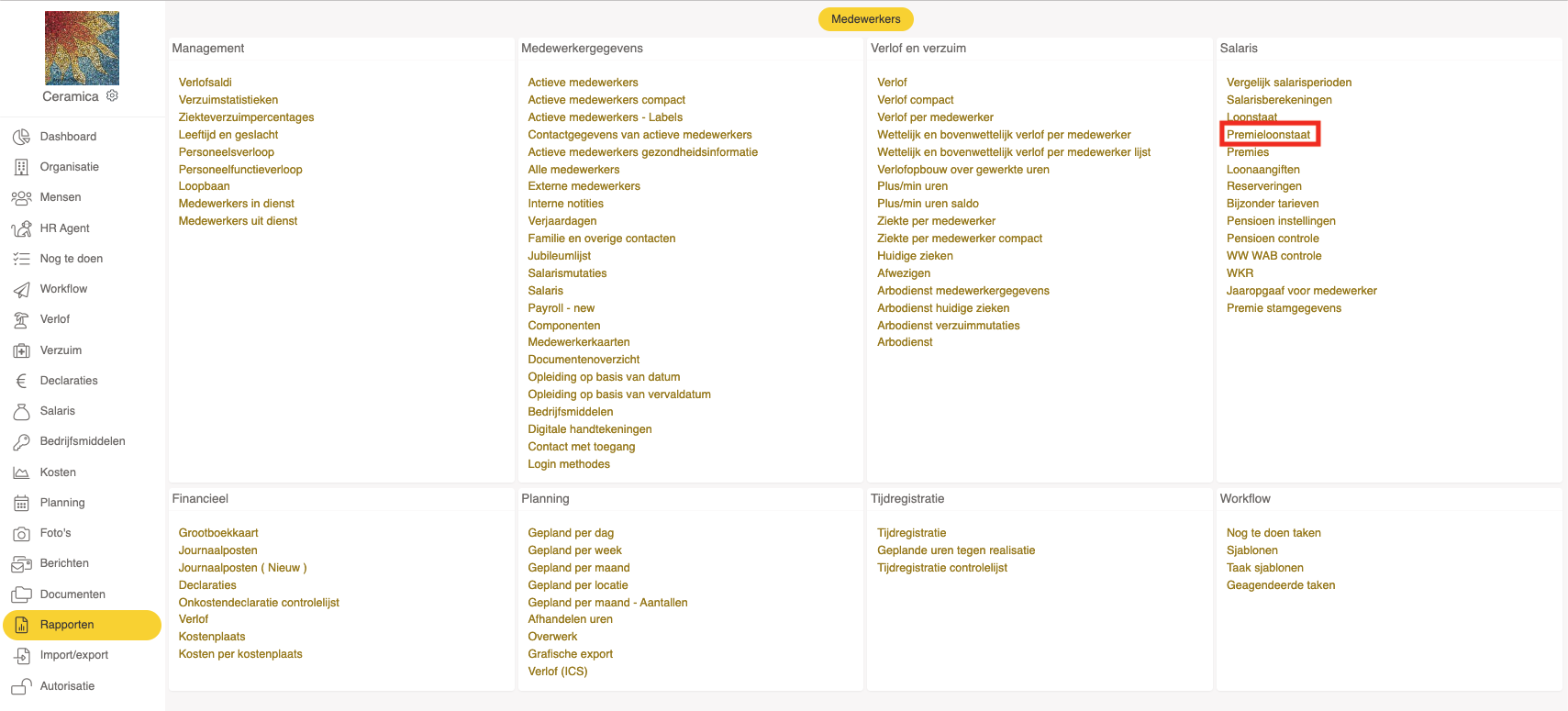Open the Verlofsaldi report
The width and height of the screenshot is (1568, 711).
[x=205, y=83]
